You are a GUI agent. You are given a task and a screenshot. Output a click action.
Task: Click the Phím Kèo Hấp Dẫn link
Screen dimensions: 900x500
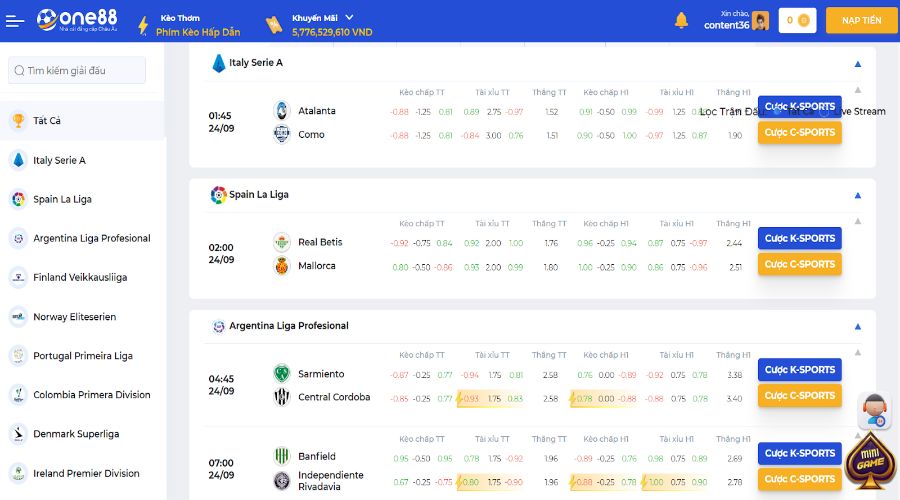(198, 32)
